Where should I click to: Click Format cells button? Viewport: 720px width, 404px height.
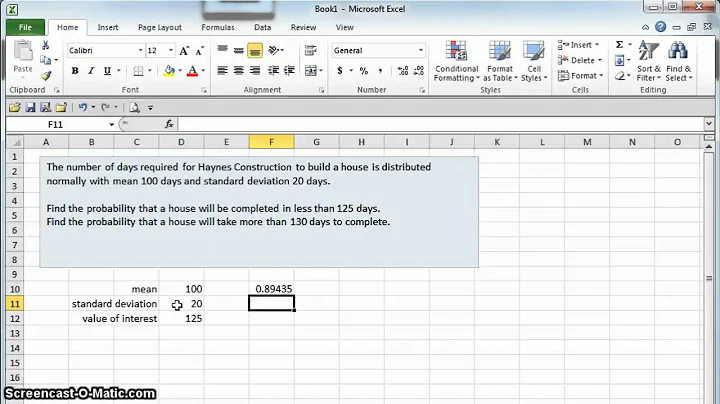tap(580, 76)
